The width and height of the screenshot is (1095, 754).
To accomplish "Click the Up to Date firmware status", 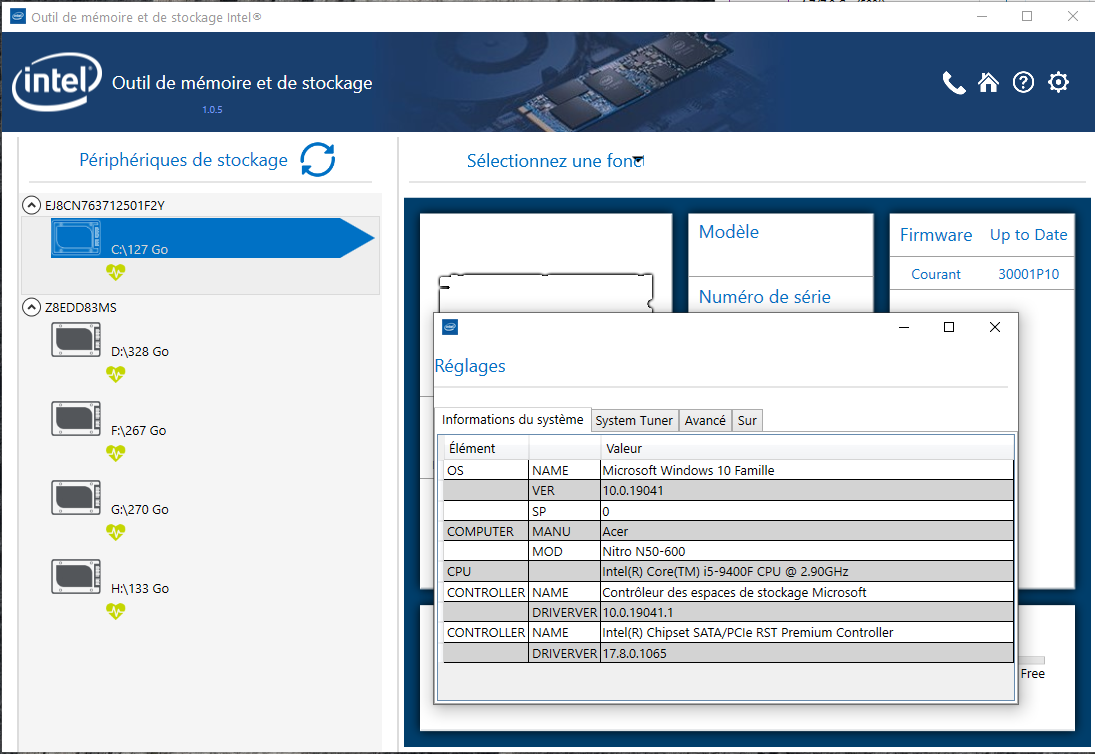I will tap(1028, 234).
